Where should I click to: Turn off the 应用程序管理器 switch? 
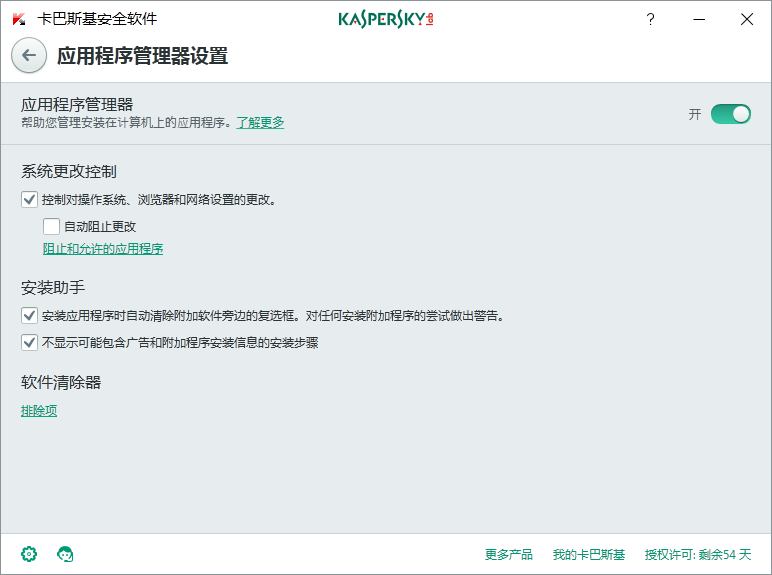coord(731,114)
